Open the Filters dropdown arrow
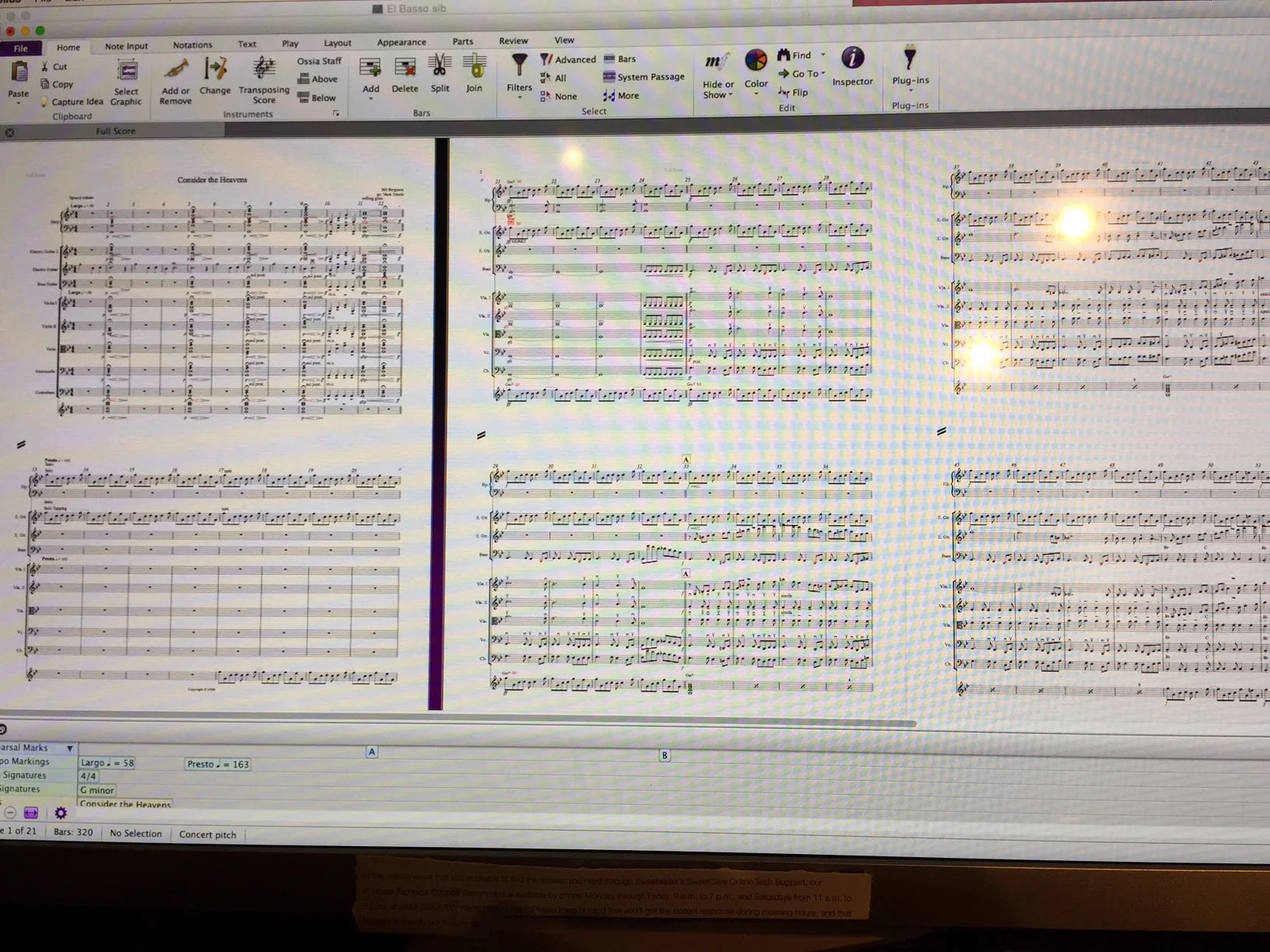1270x952 pixels. tap(519, 97)
